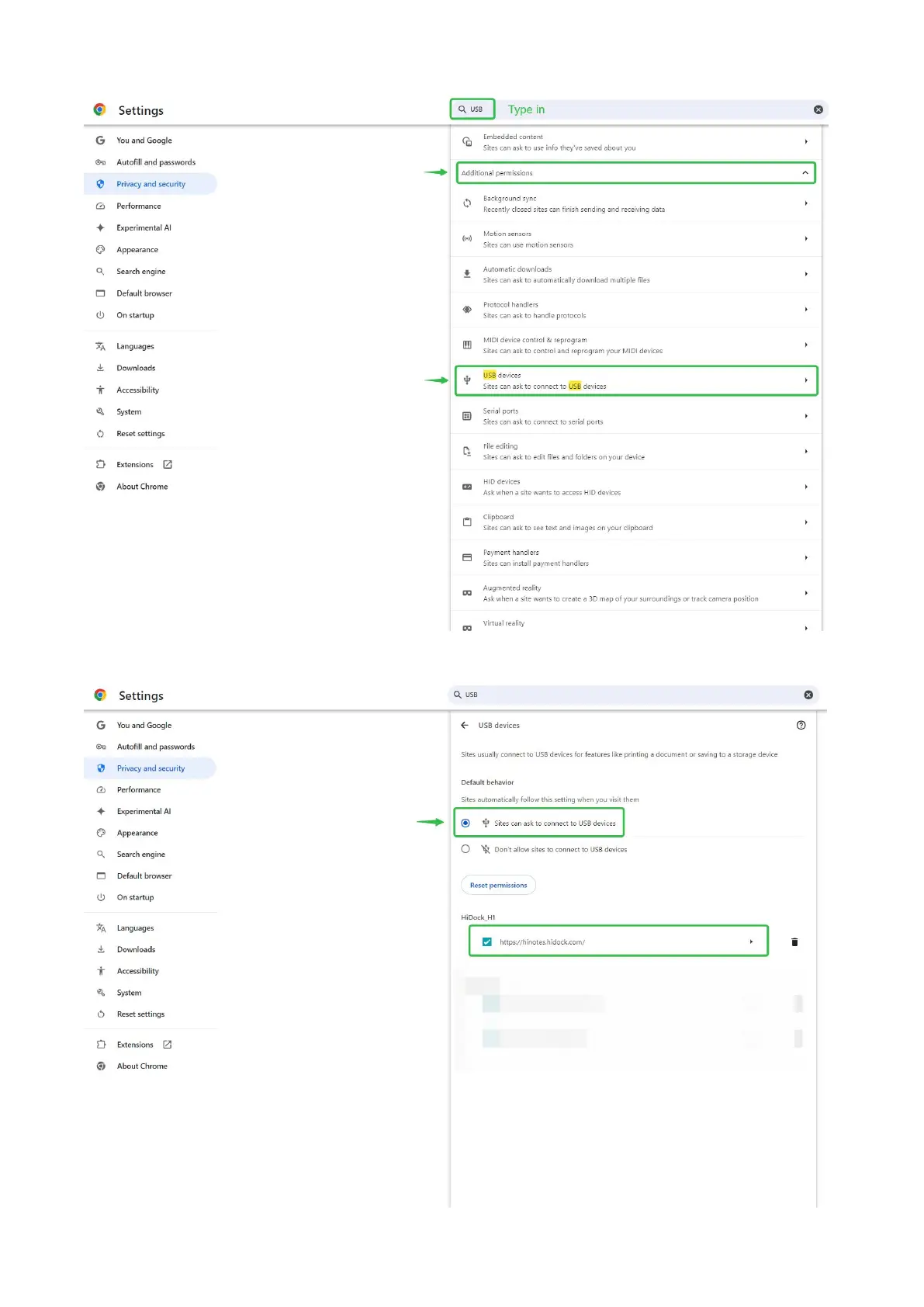The image size is (924, 1307).
Task: Select "Sites can ask to connect to USB devices"
Action: pos(465,823)
